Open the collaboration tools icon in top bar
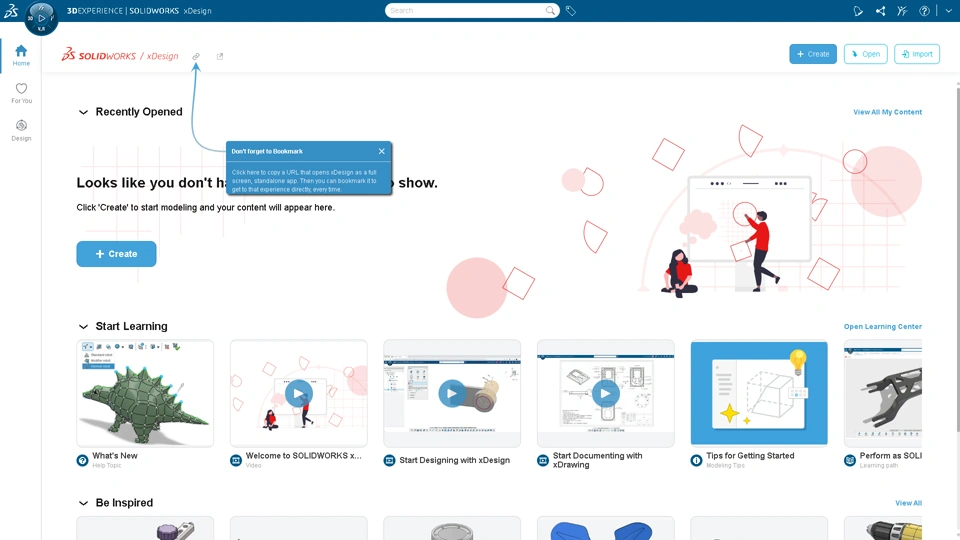The width and height of the screenshot is (960, 540). (902, 10)
